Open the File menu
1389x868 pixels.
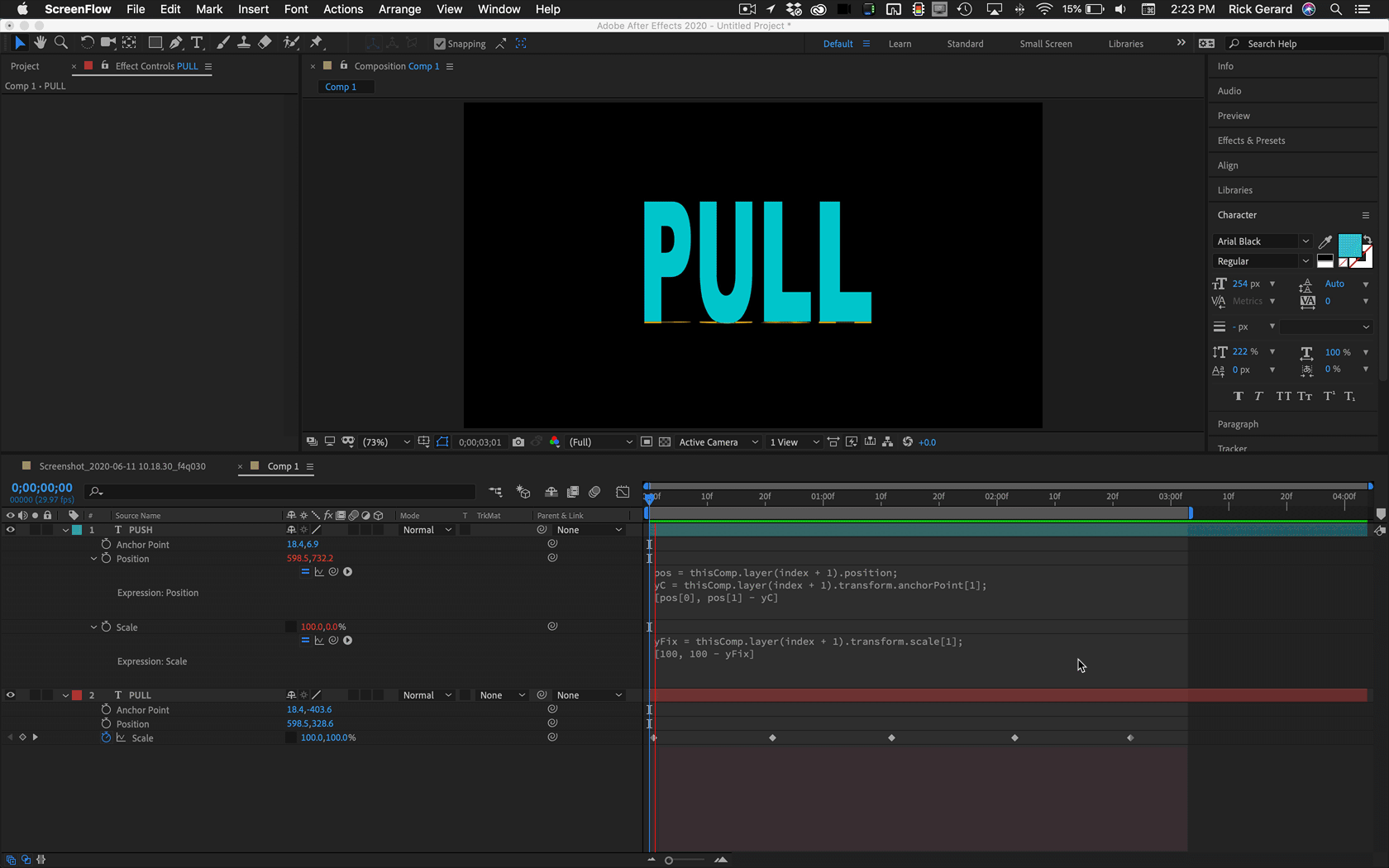(136, 9)
